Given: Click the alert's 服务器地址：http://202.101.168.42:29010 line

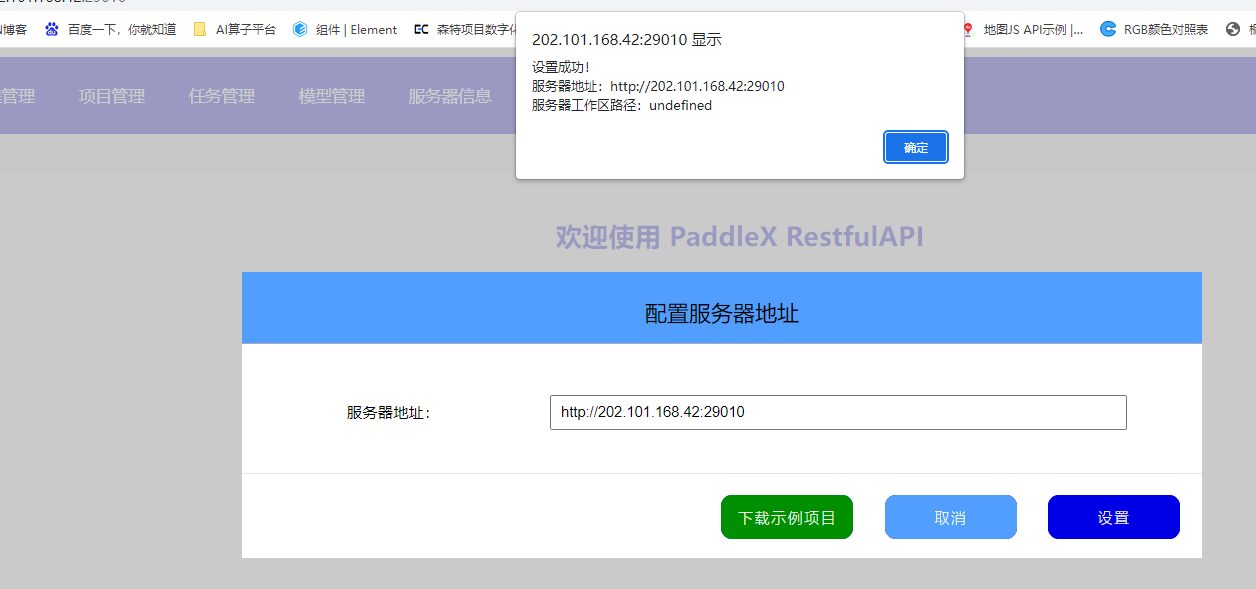Looking at the screenshot, I should click(x=658, y=86).
